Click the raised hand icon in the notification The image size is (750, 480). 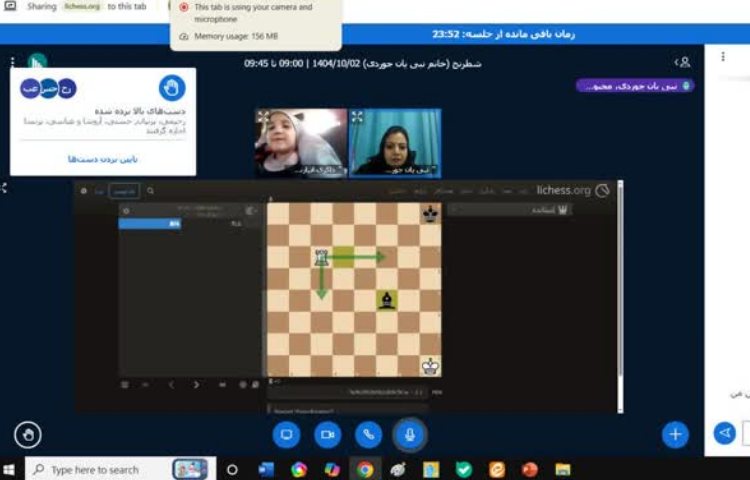[172, 88]
